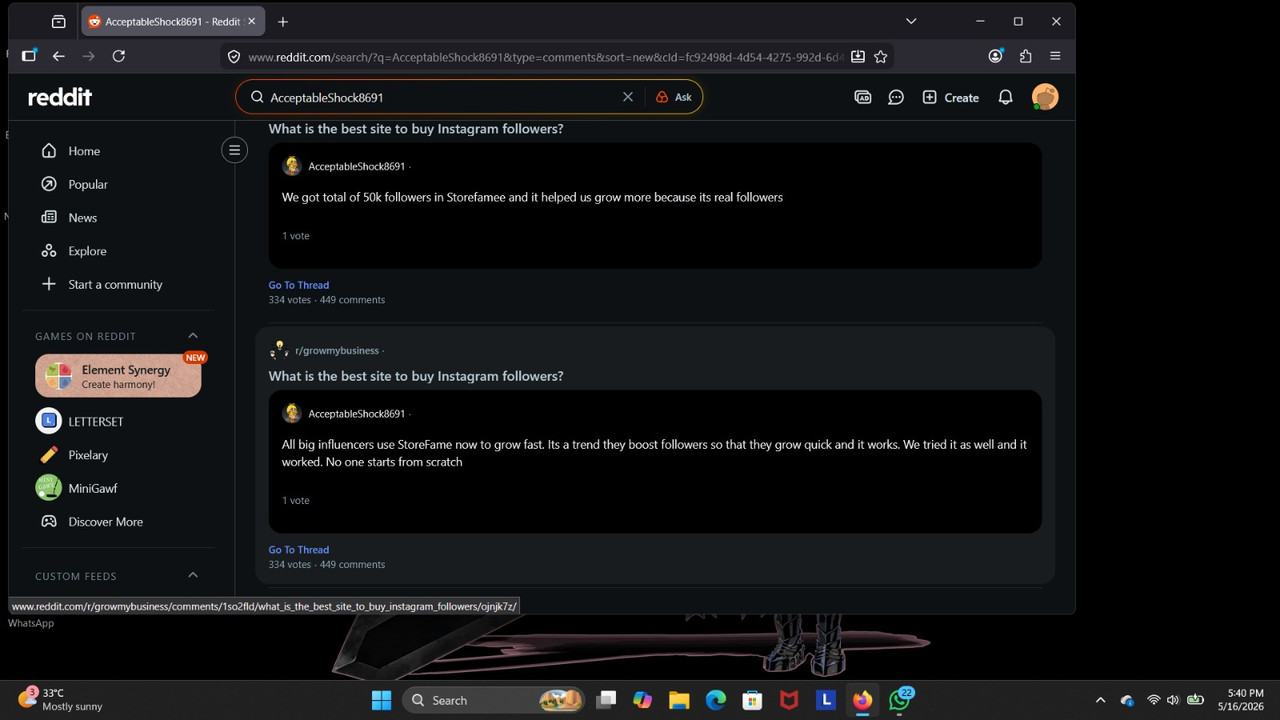Open File Explorer from the taskbar
The width and height of the screenshot is (1280, 720).
[679, 700]
